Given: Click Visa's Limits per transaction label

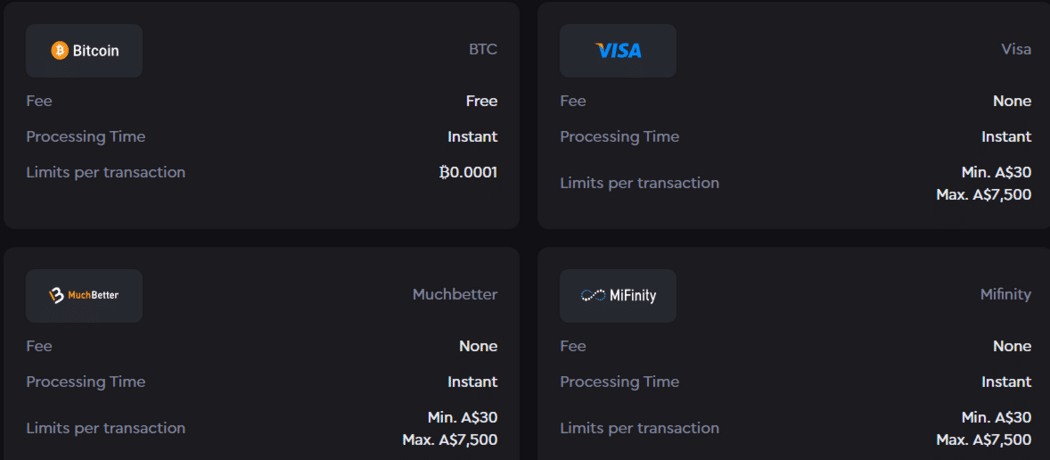Looking at the screenshot, I should coord(639,183).
